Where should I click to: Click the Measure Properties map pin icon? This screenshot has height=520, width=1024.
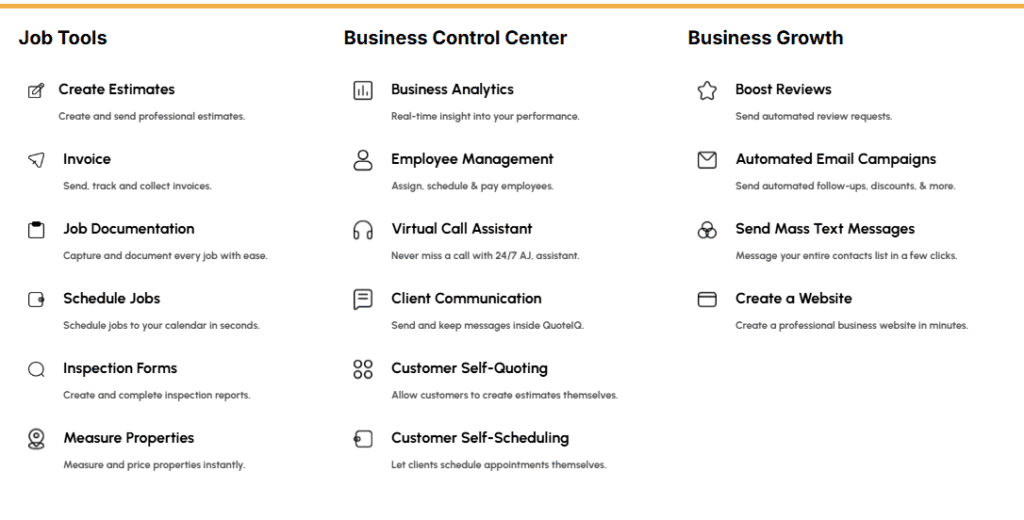[x=36, y=439]
